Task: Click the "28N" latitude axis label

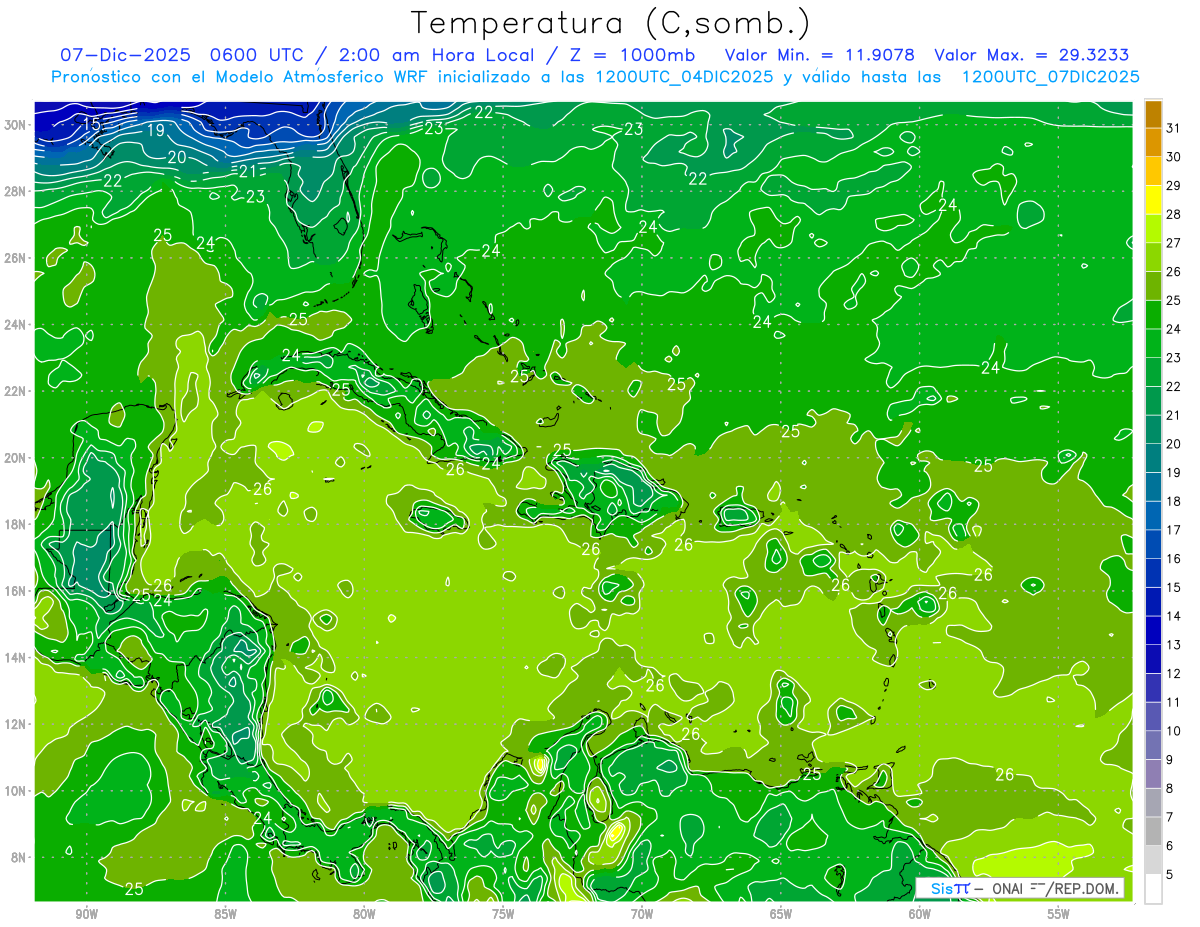Action: click(x=17, y=191)
